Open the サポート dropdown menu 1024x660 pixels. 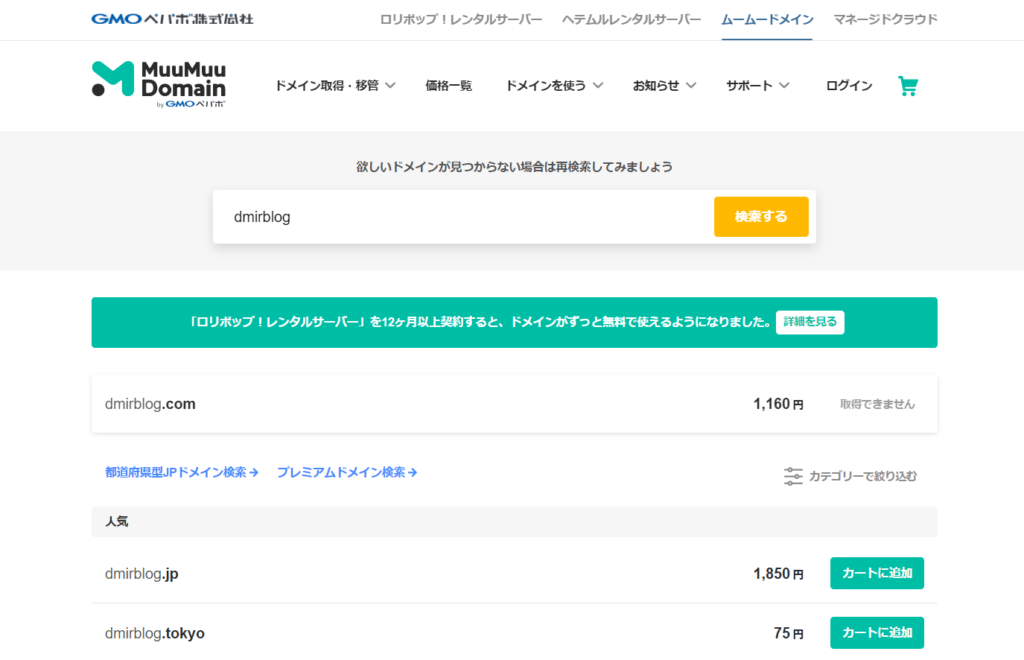click(x=757, y=86)
